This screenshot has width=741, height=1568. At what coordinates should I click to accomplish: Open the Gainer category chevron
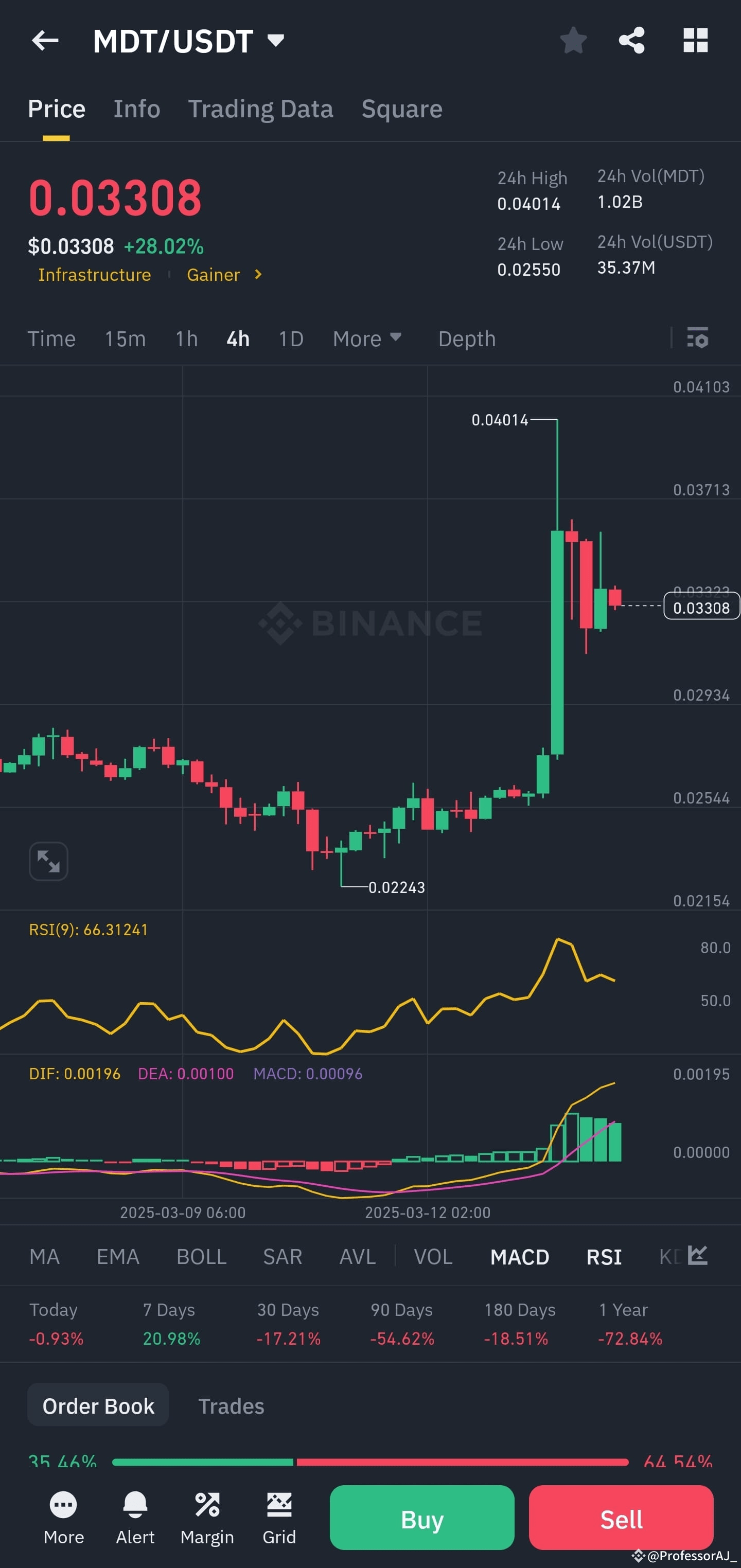(258, 275)
